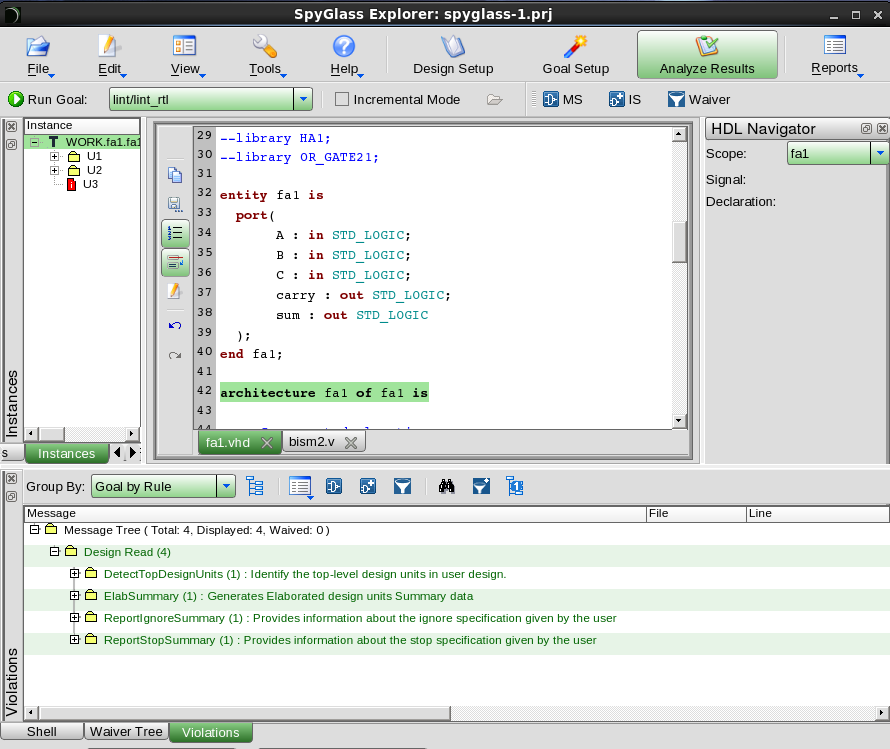The width and height of the screenshot is (890, 749).
Task: Click the funnel-with-sparkle filter icon
Action: [481, 486]
